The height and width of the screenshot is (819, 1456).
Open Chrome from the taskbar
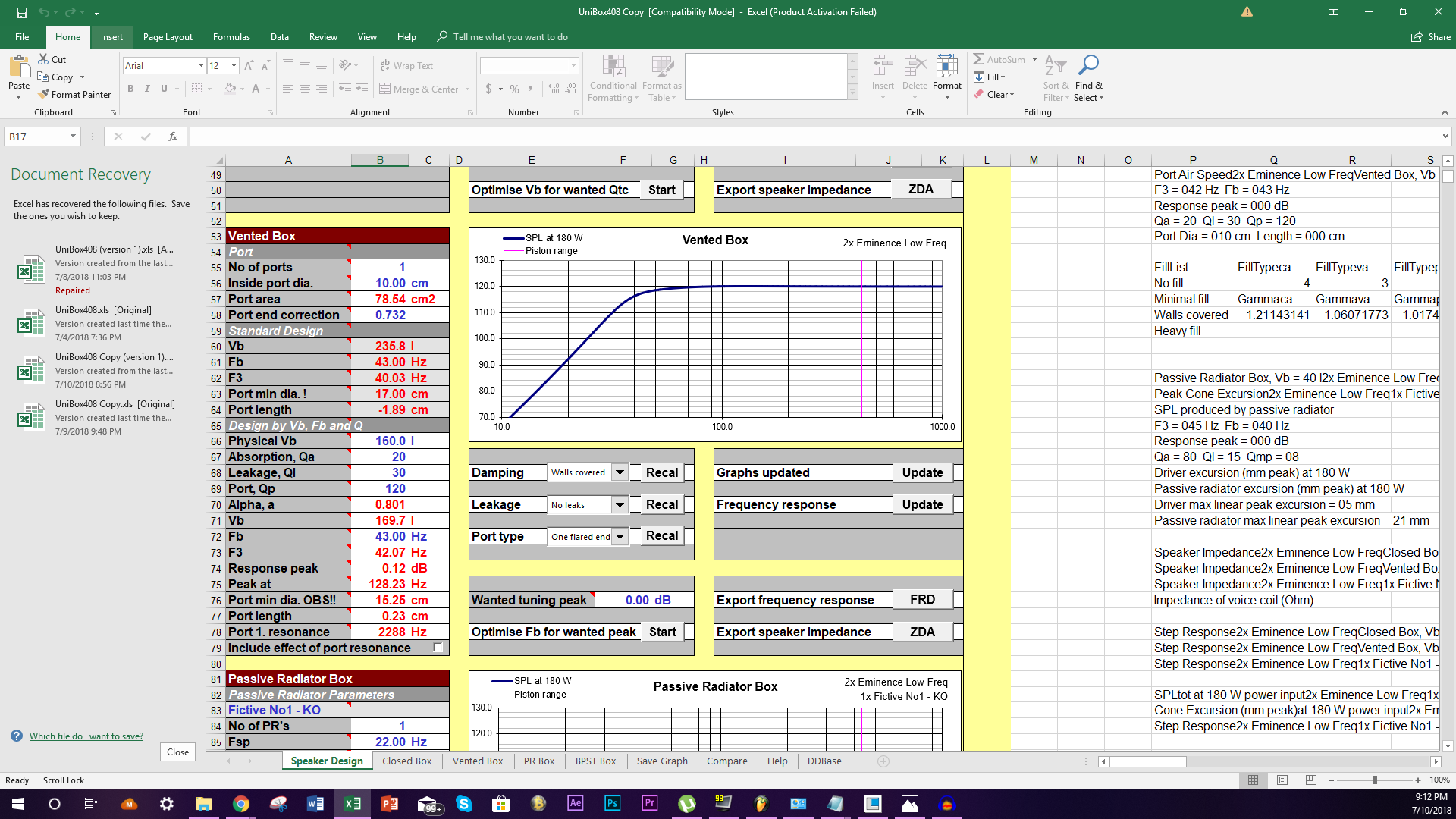click(241, 803)
